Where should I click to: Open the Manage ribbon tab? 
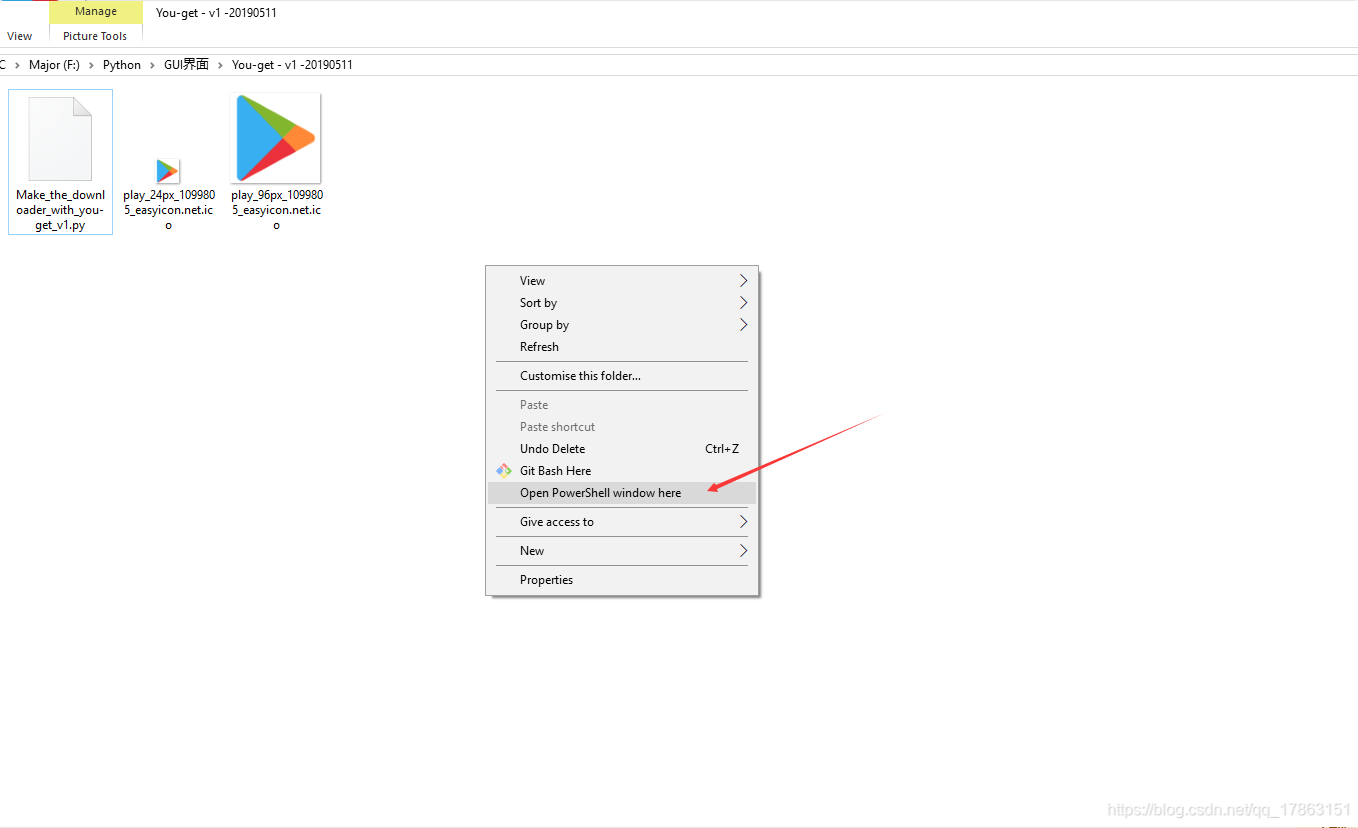point(96,12)
